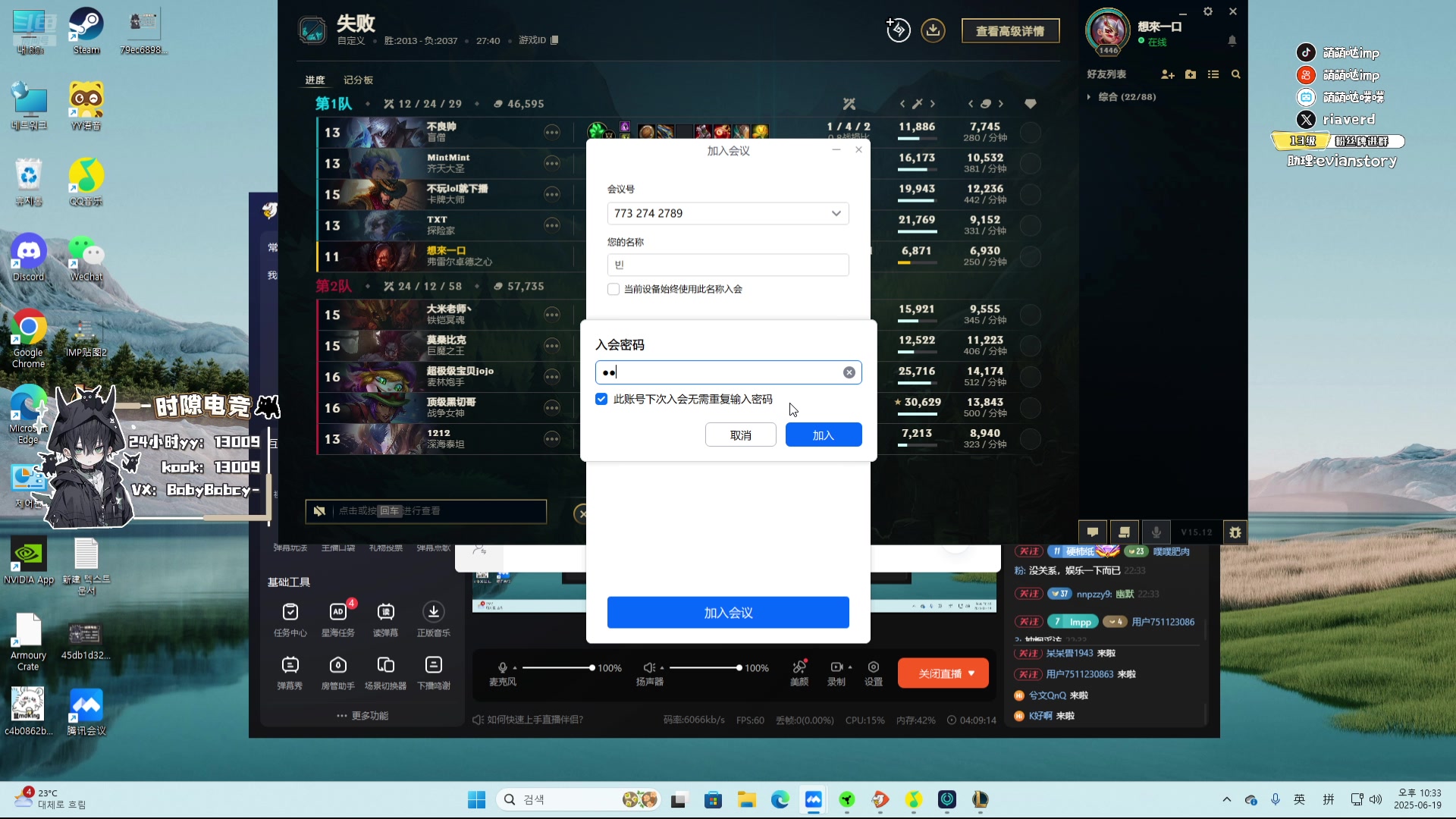The image size is (1456, 819).
Task: Switch to the 进度 tab
Action: 315,80
